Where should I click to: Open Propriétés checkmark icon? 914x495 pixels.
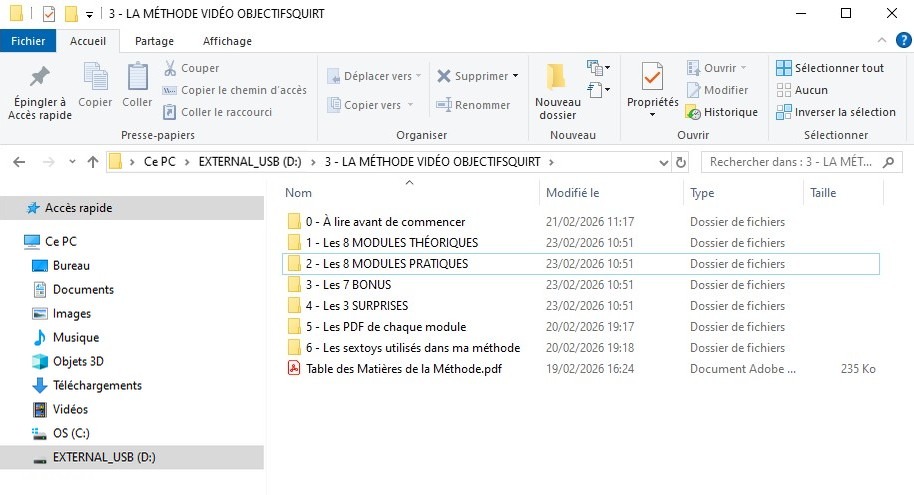652,78
